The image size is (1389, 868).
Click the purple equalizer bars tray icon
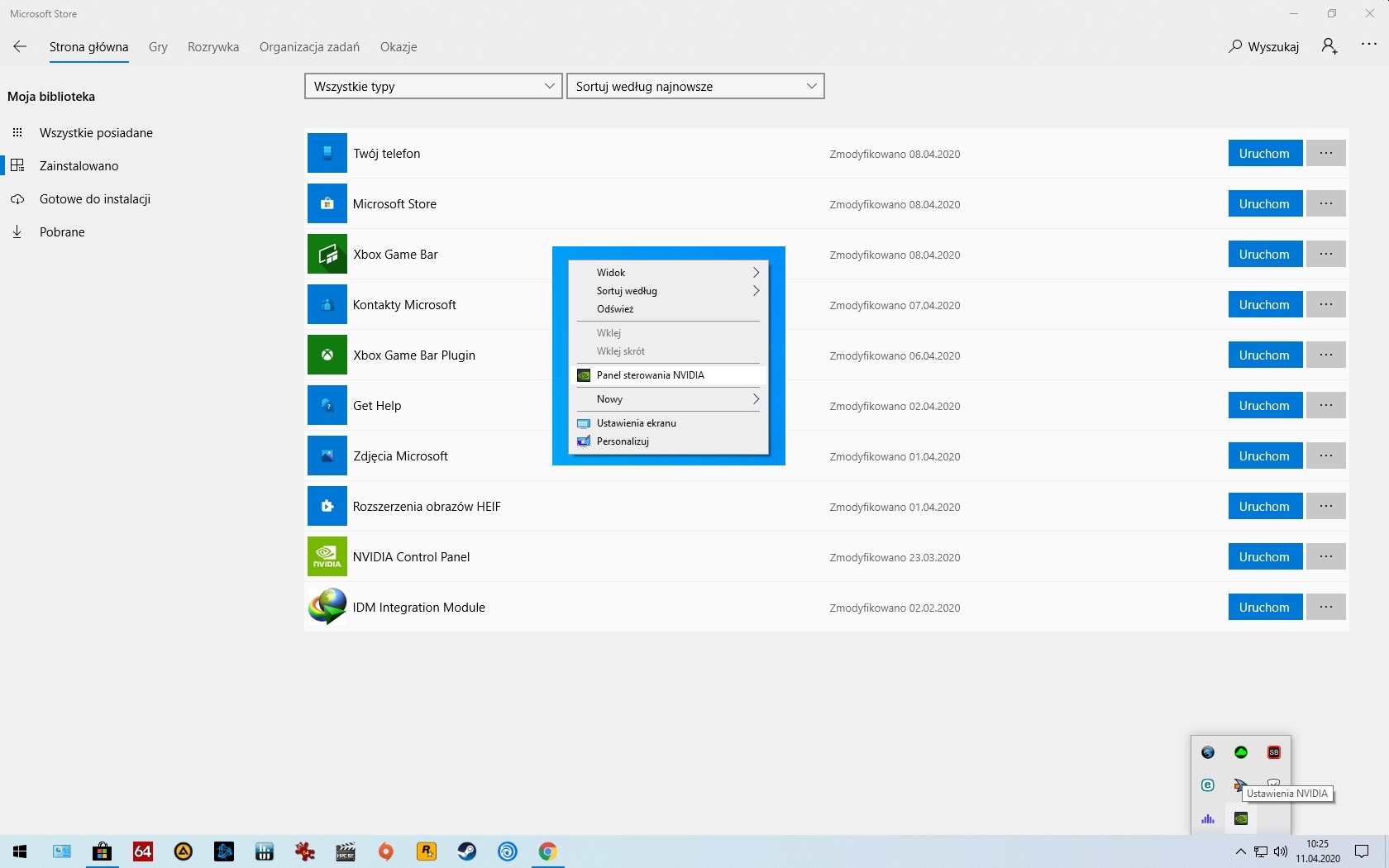point(1208,818)
